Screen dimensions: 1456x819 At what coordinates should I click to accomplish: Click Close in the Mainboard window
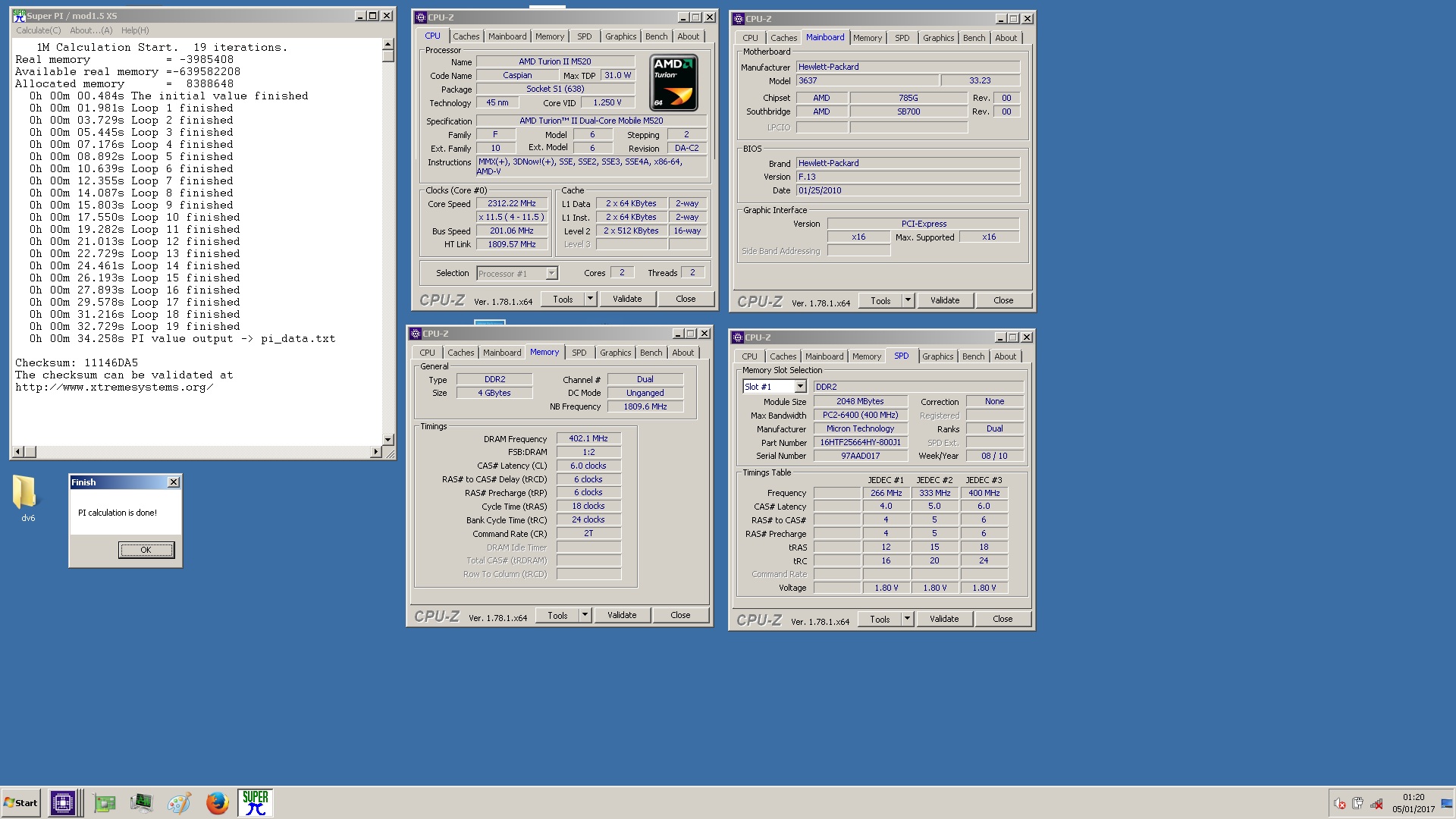1003,300
